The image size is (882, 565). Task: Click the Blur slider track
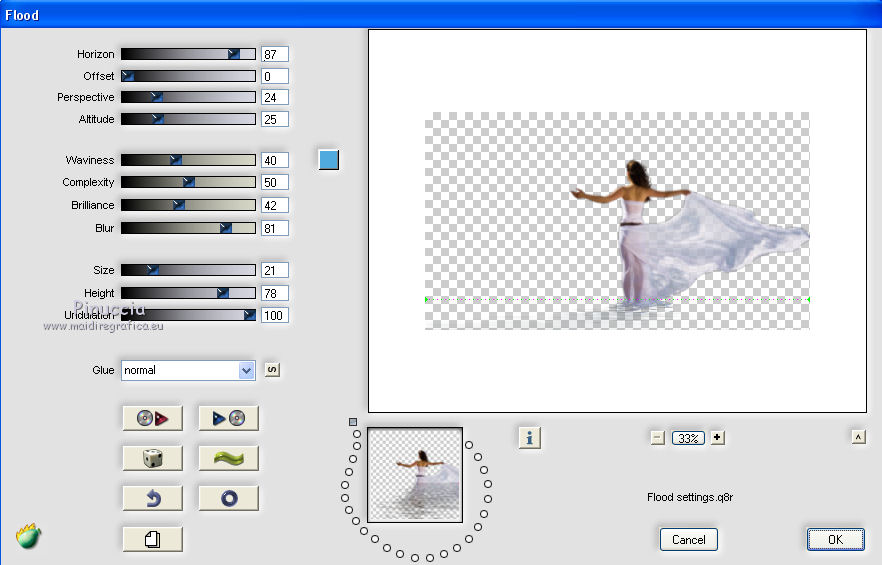click(x=188, y=228)
